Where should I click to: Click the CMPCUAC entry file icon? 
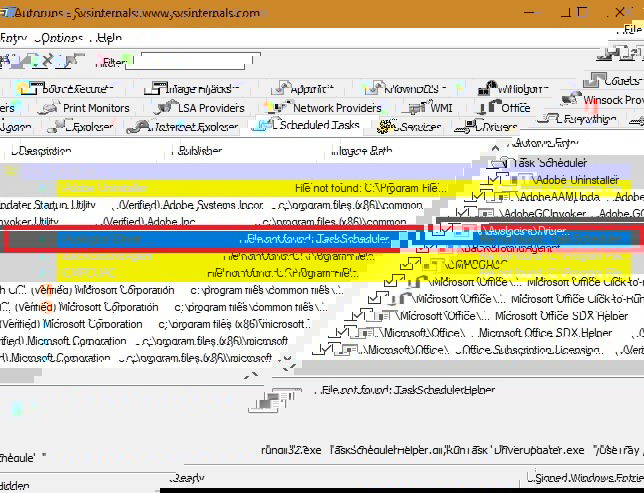[x=434, y=265]
